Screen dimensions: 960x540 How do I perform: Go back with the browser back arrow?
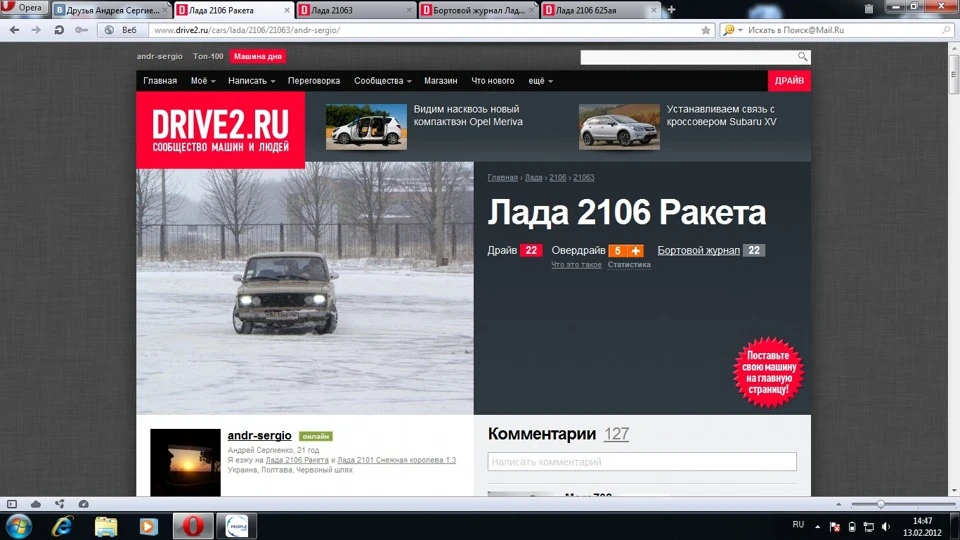[x=15, y=30]
